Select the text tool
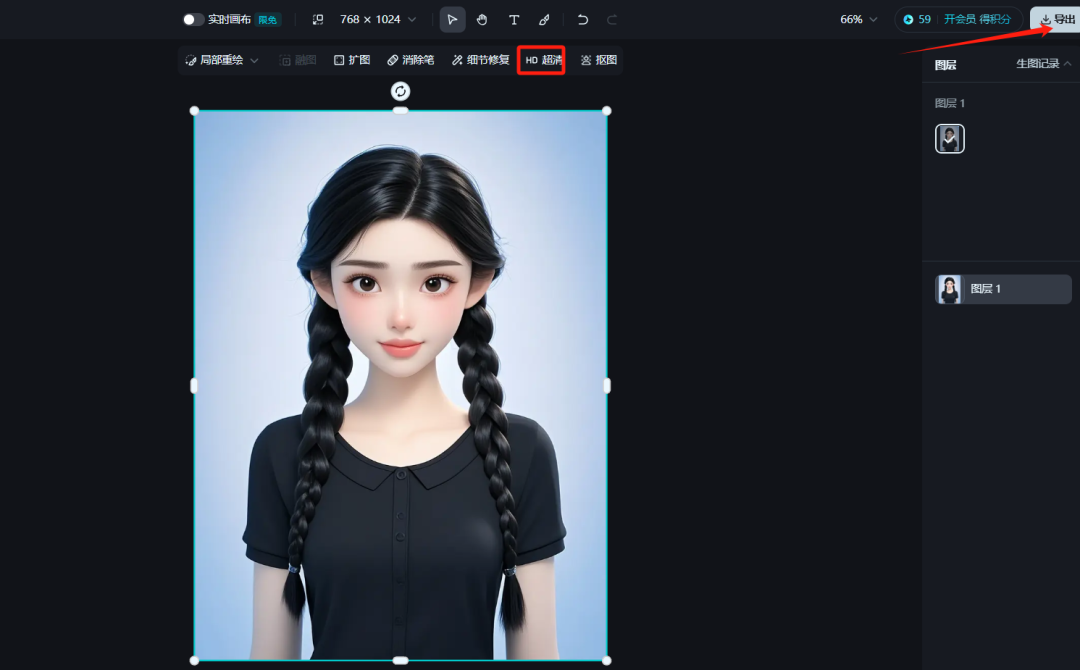Image resolution: width=1080 pixels, height=670 pixels. click(514, 19)
